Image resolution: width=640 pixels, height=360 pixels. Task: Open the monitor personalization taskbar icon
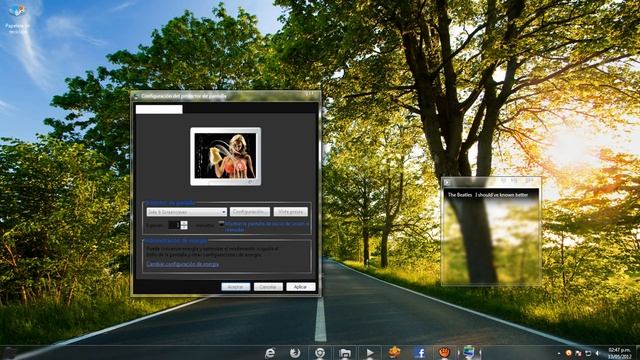point(469,353)
